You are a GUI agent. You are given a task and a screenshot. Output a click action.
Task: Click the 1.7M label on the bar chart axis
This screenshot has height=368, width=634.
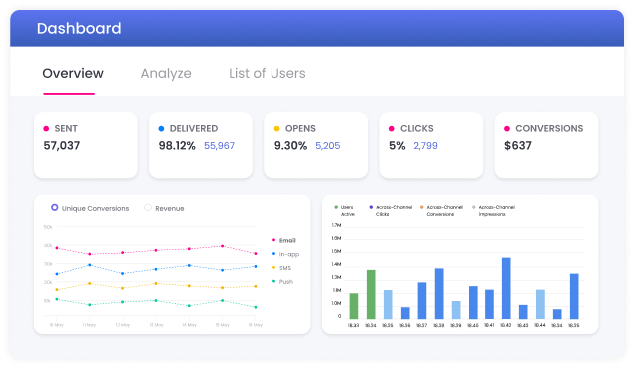tap(336, 225)
